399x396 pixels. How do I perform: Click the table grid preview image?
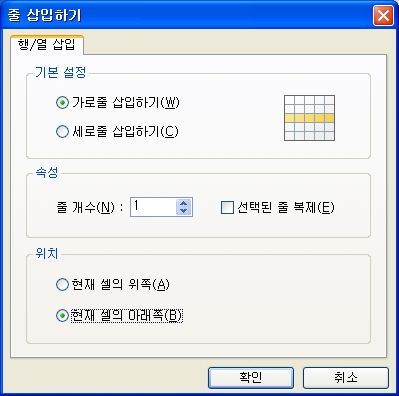click(x=309, y=118)
